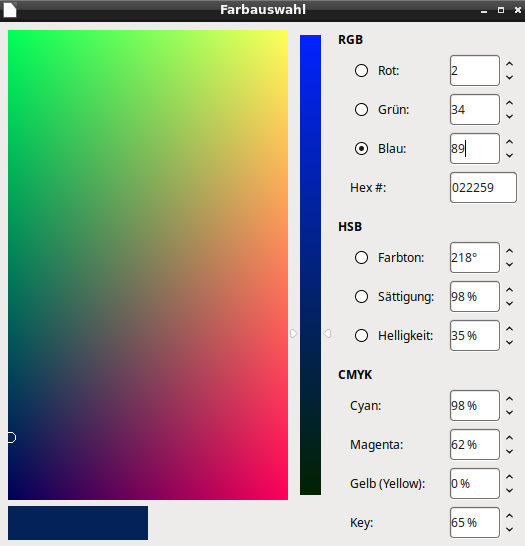Decrease the Helligkeit value with down arrow
The height and width of the screenshot is (546, 525).
(x=509, y=342)
